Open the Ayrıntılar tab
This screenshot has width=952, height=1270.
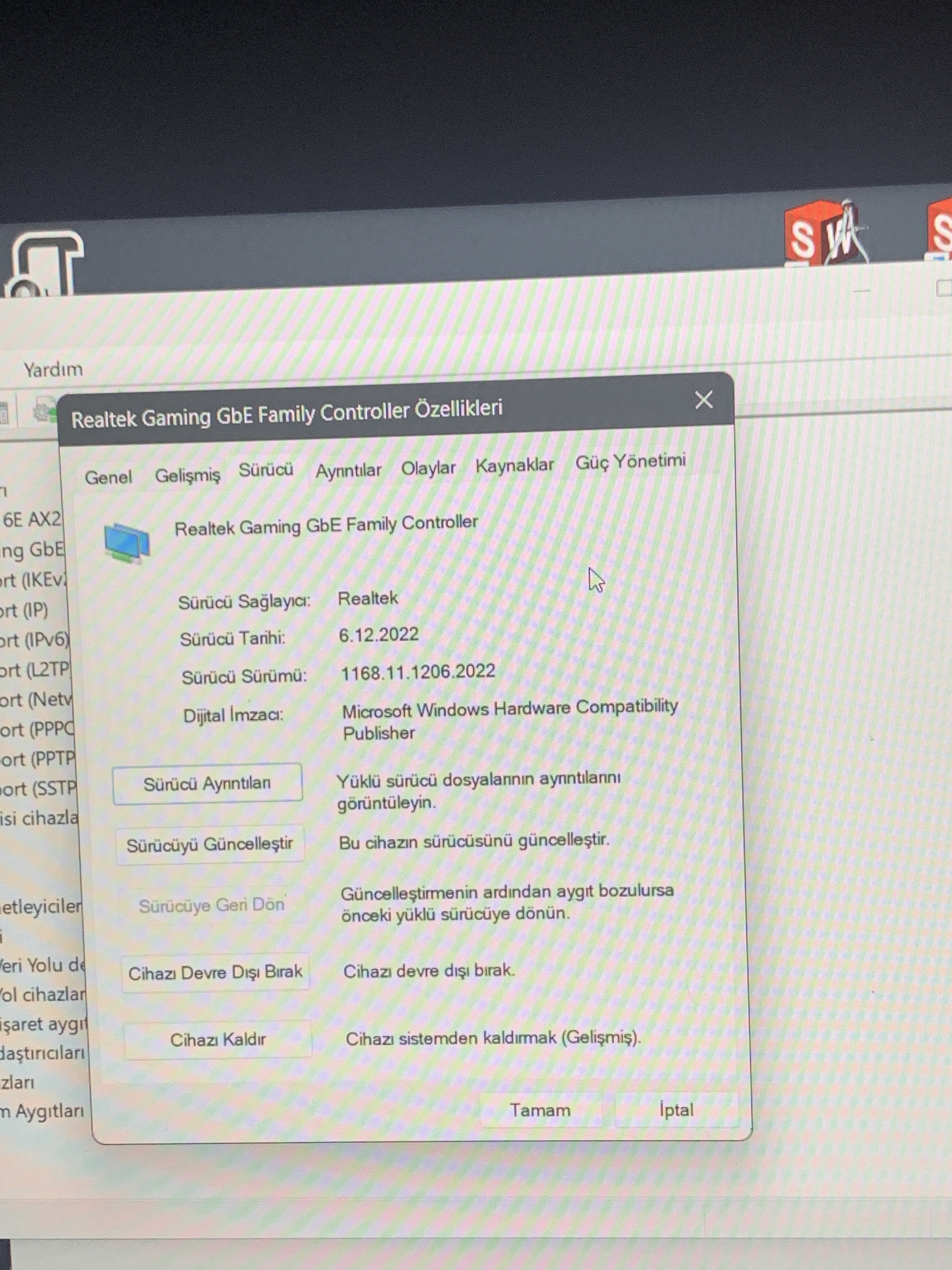coord(348,470)
